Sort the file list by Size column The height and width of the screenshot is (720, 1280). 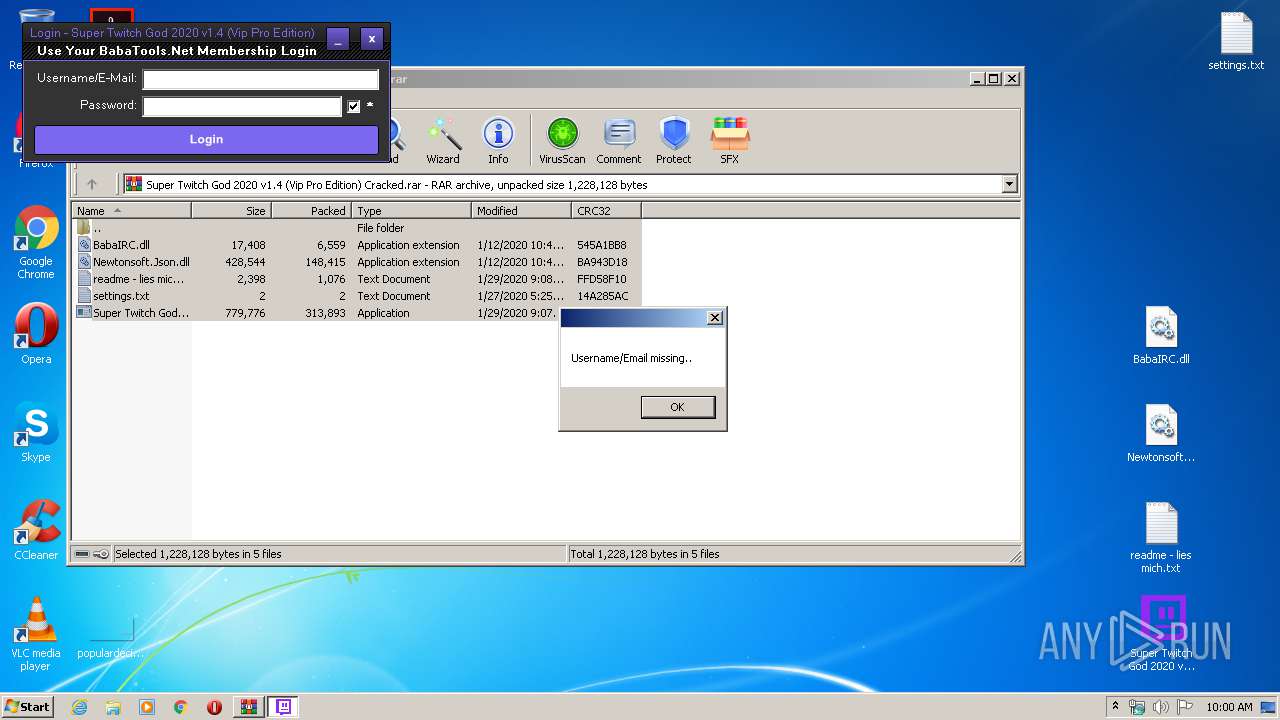231,211
